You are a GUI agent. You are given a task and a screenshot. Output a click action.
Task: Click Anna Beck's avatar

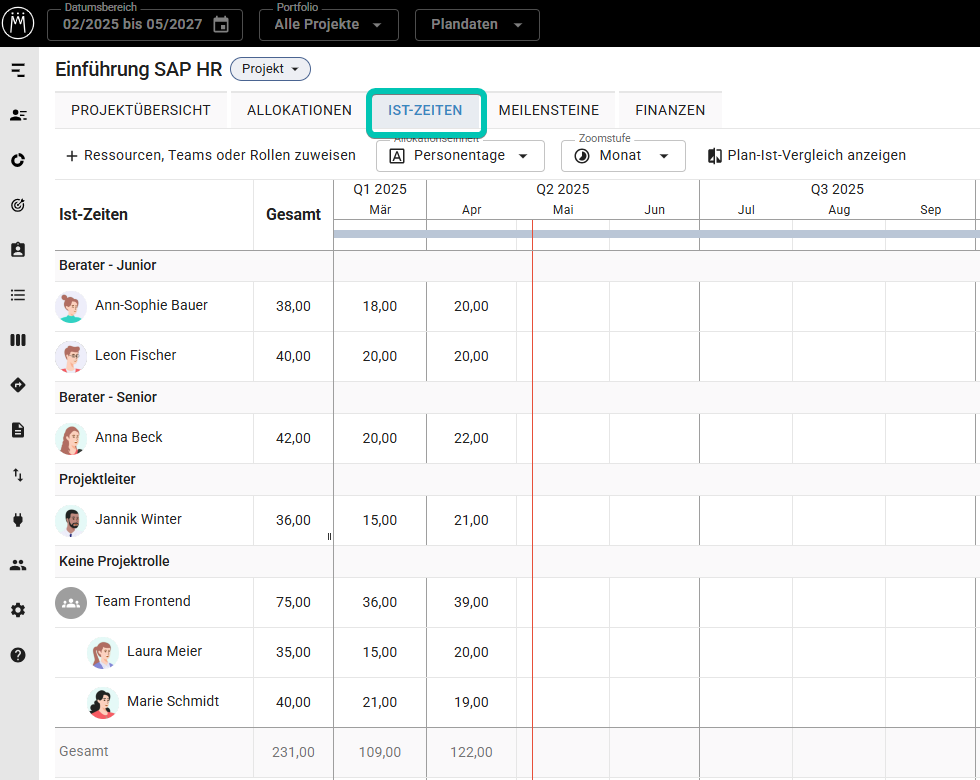(71, 439)
